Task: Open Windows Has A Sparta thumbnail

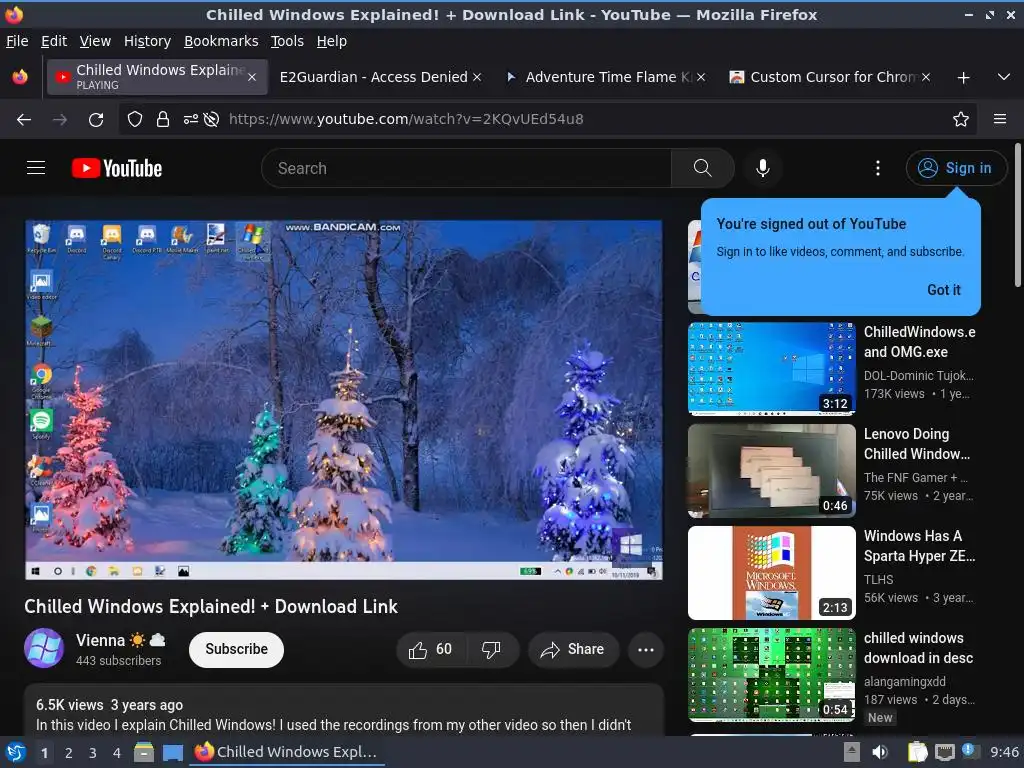Action: coord(771,572)
